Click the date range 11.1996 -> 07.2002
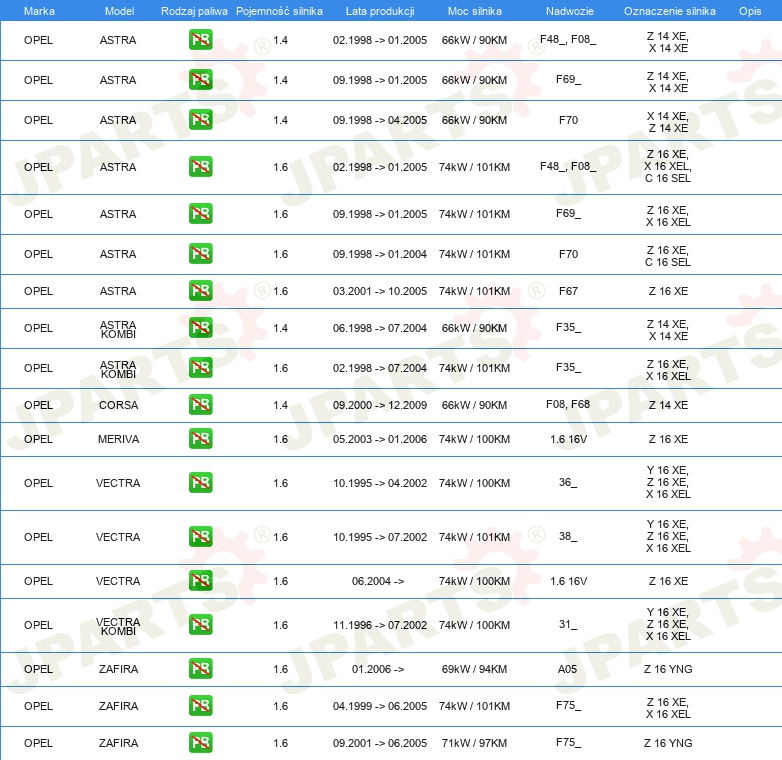The image size is (782, 760). (x=380, y=625)
